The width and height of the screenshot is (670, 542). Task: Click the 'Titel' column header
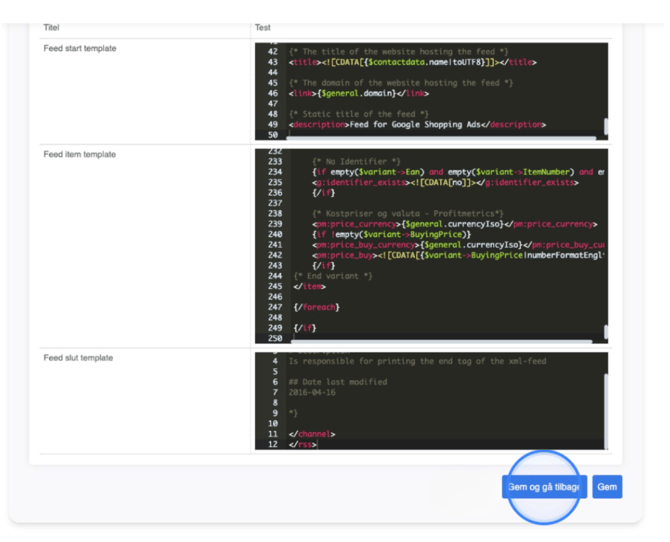tap(51, 27)
